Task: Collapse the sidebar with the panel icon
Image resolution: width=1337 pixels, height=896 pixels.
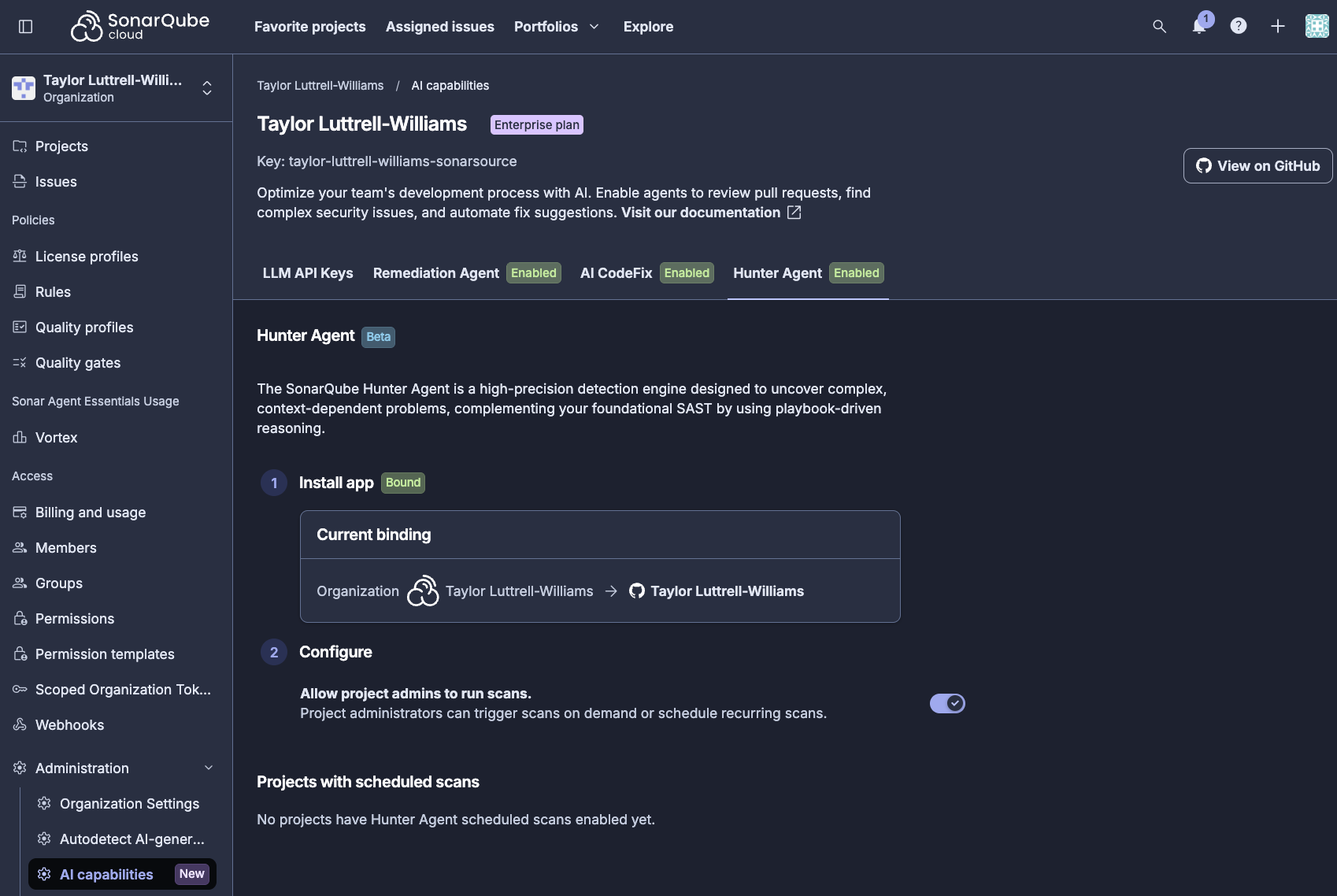Action: click(25, 27)
